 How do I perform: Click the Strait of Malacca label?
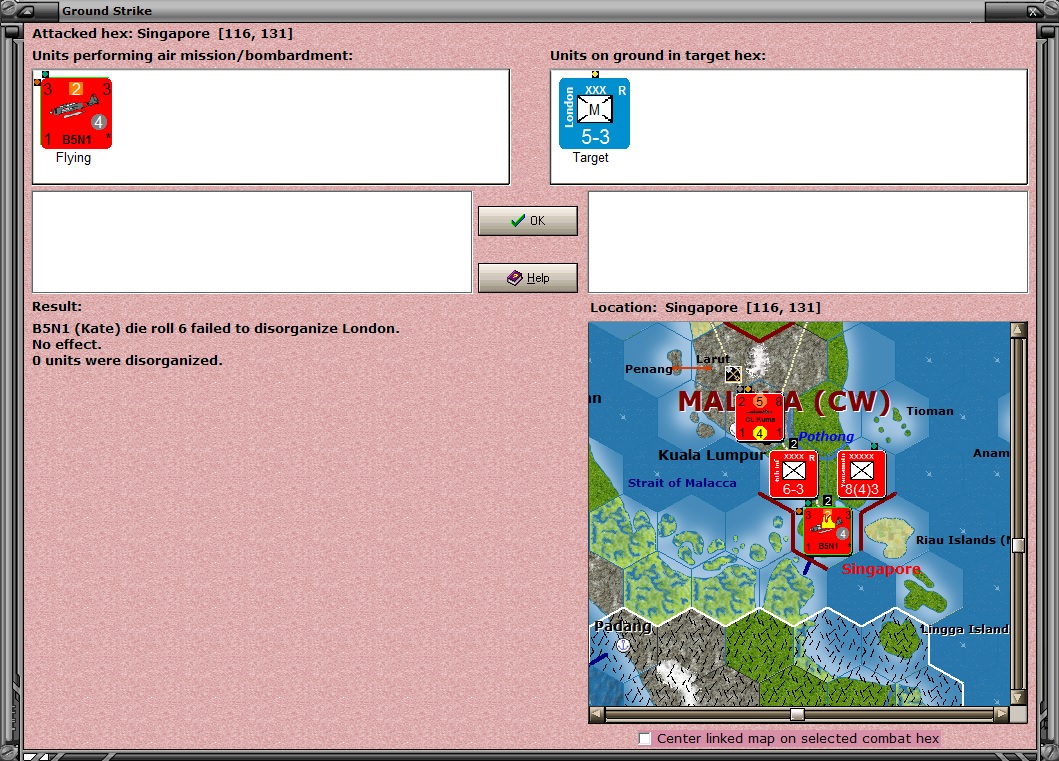pos(682,483)
